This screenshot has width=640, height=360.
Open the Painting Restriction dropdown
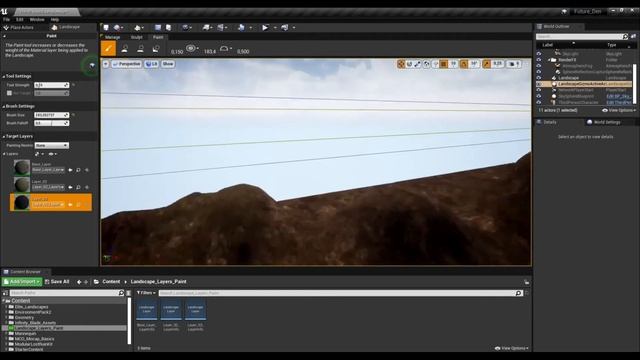pyautogui.click(x=51, y=145)
